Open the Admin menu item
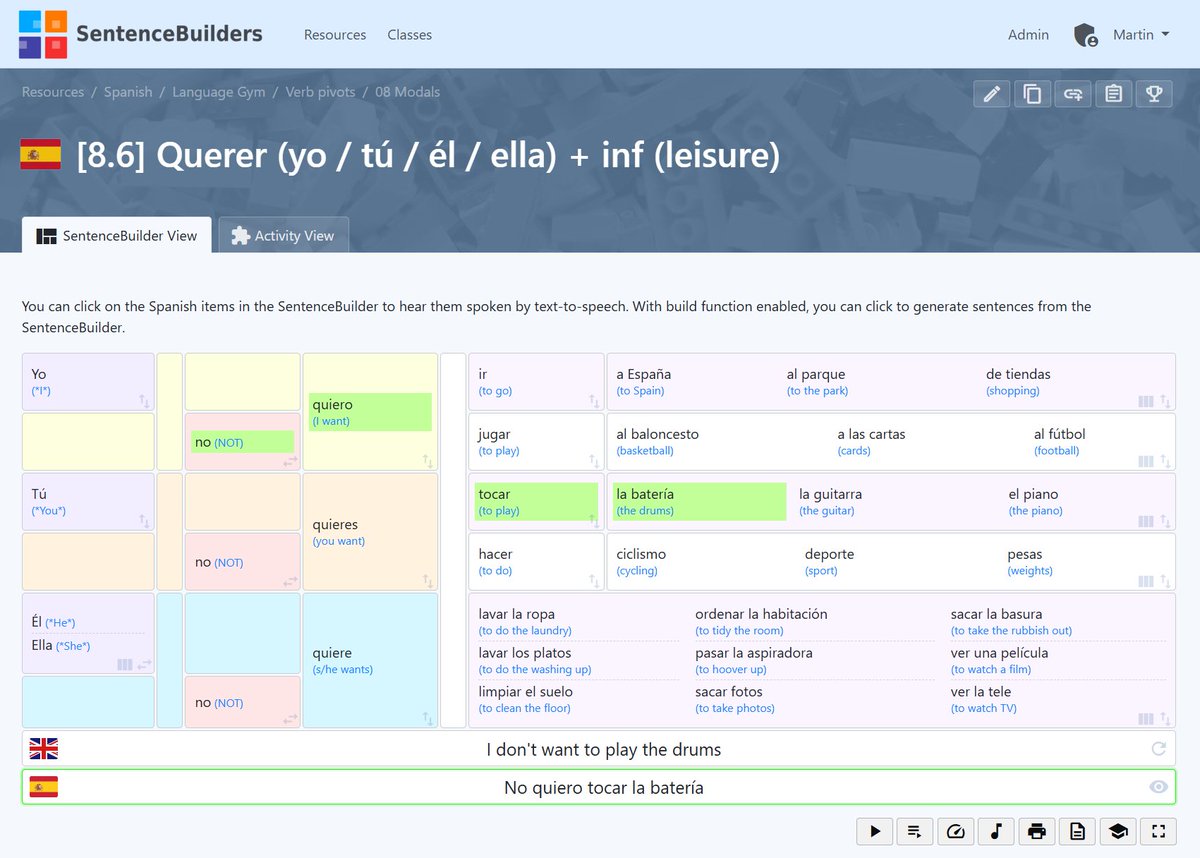This screenshot has height=858, width=1200. pyautogui.click(x=1028, y=34)
